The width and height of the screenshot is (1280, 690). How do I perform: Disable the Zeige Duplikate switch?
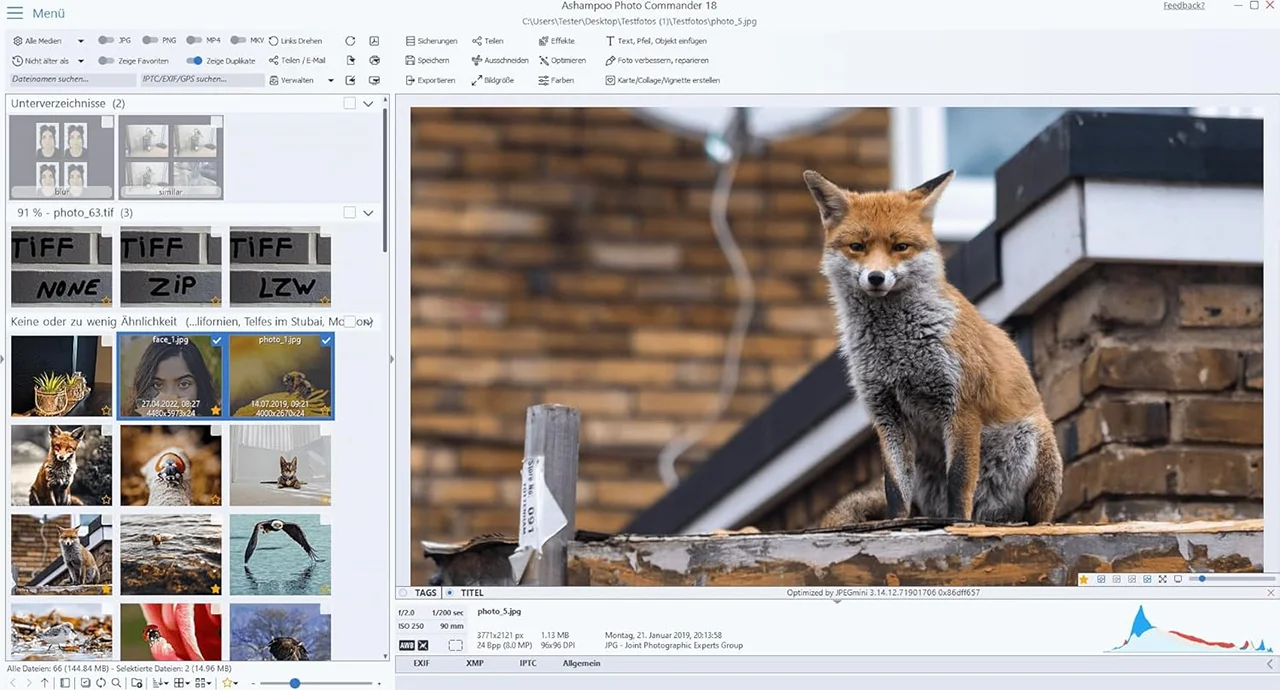[194, 61]
